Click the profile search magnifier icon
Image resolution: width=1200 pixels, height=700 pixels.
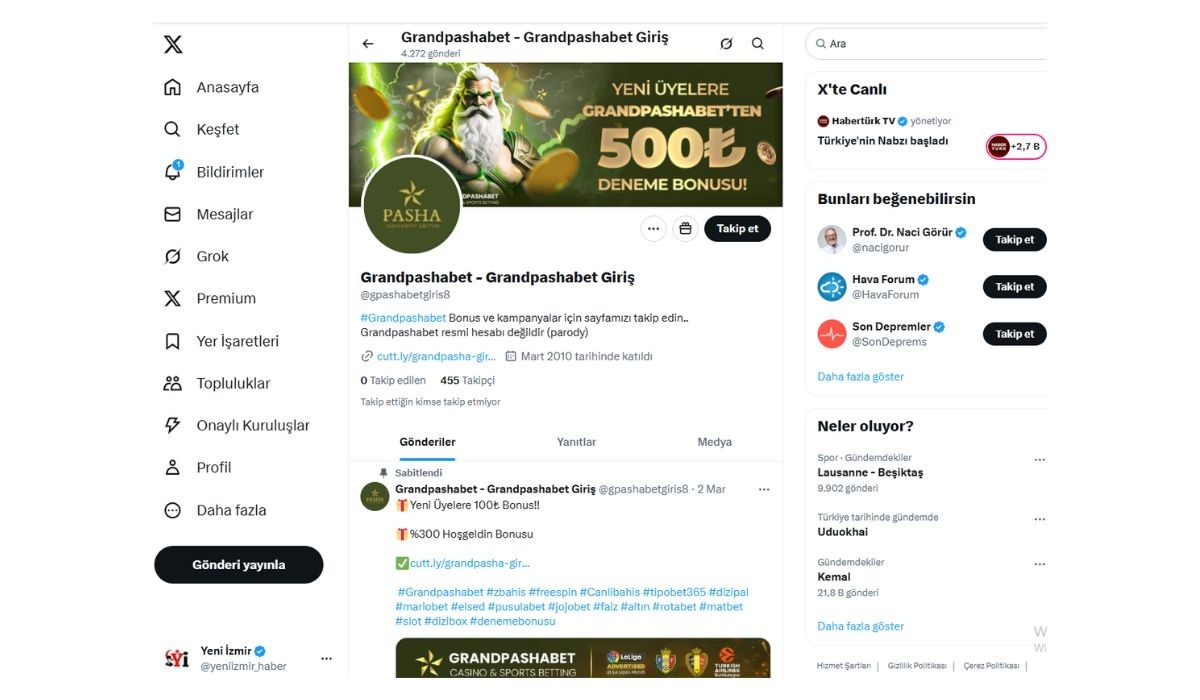pyautogui.click(x=758, y=44)
